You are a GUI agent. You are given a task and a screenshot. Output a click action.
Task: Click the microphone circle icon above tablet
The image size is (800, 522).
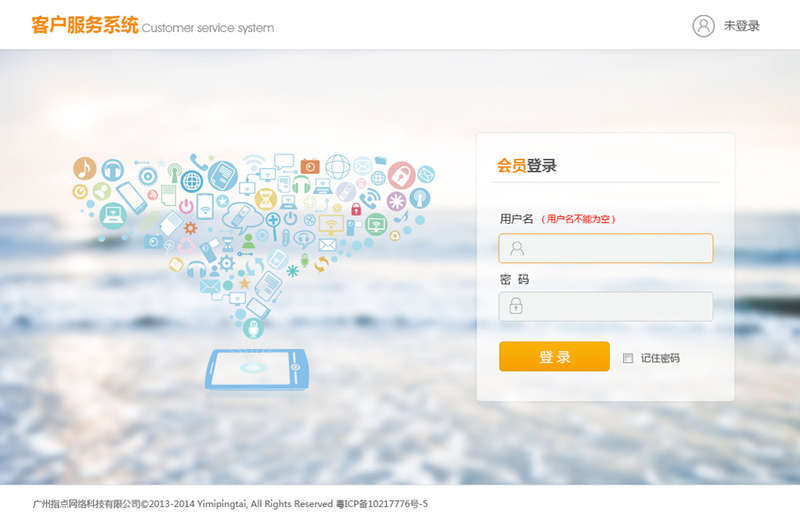coord(254,327)
